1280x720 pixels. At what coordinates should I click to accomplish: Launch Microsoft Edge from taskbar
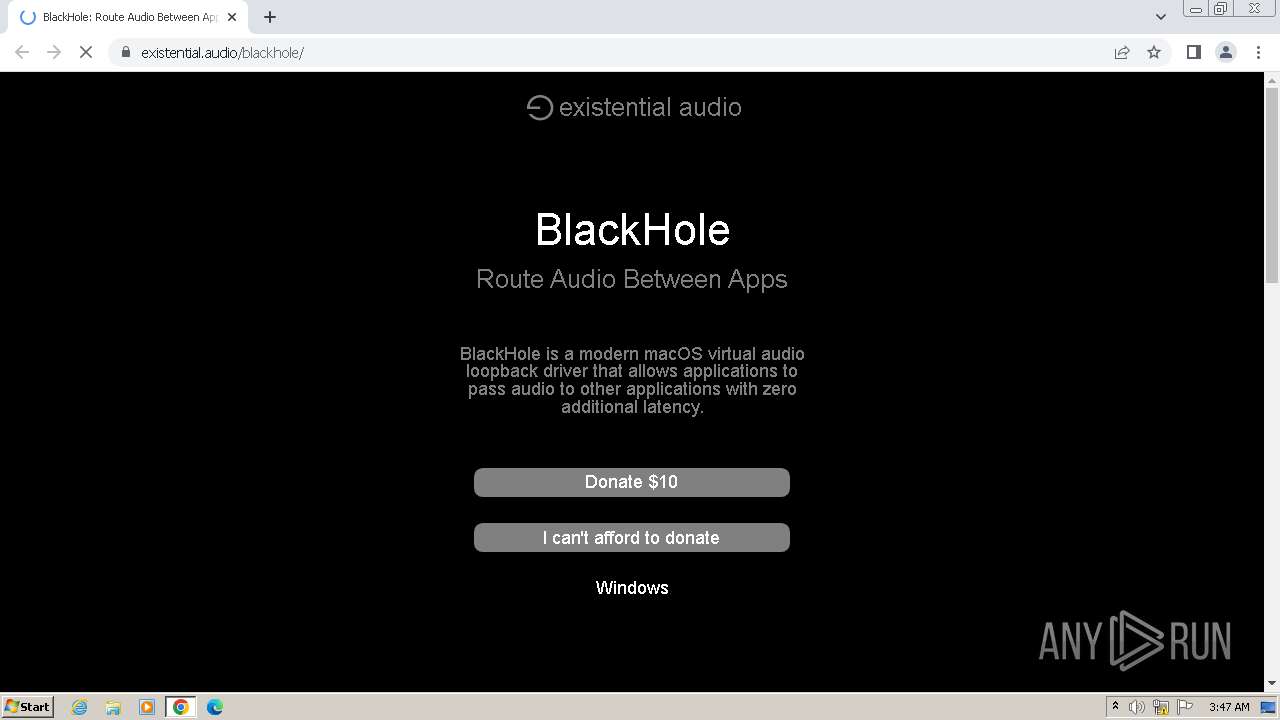(215, 707)
